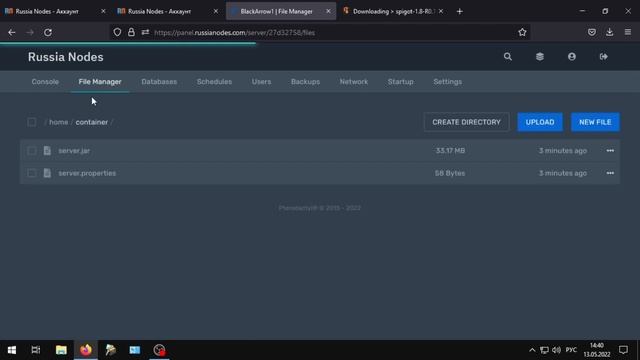Show hidden system tray icons

(x=532, y=350)
